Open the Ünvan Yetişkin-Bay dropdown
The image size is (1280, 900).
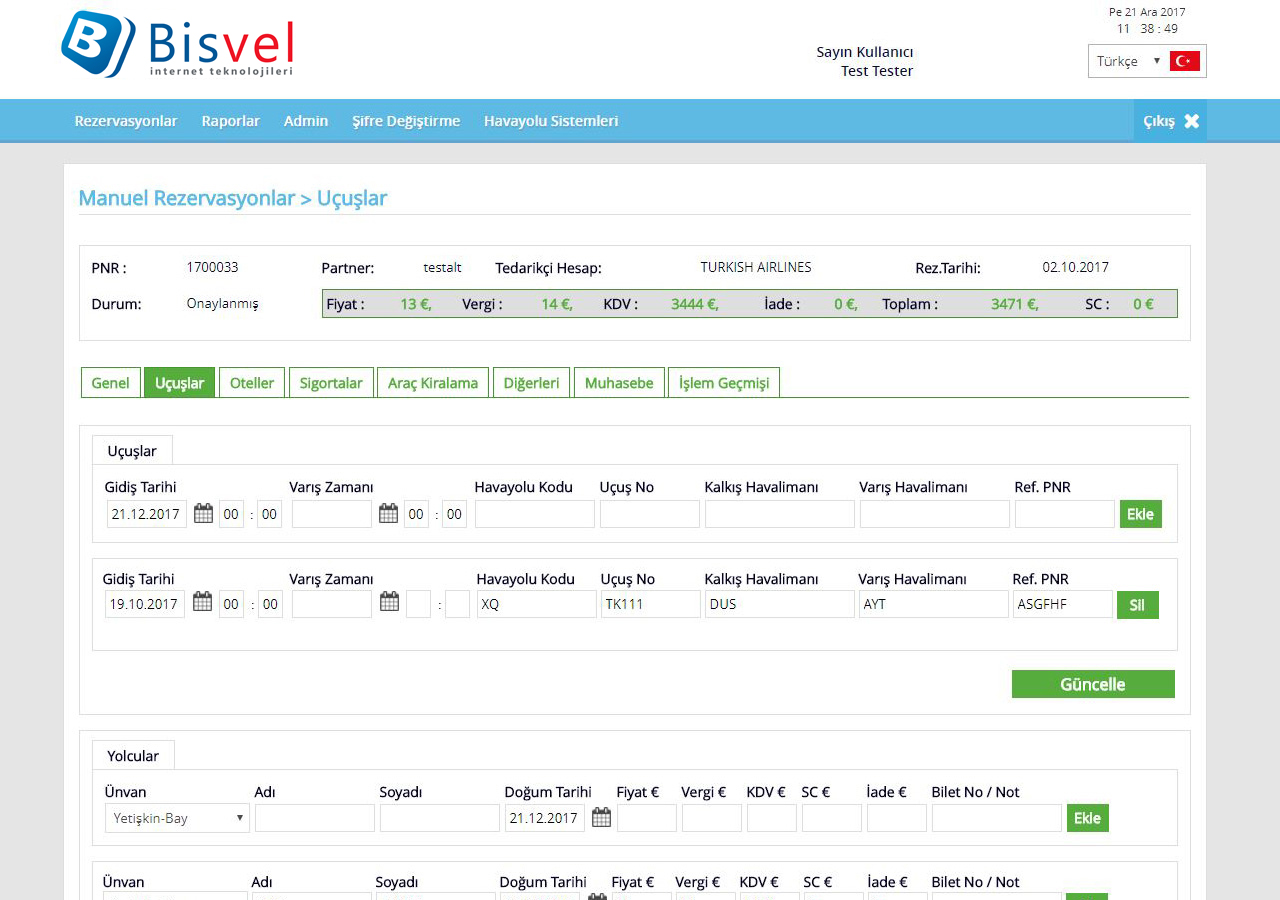(x=177, y=818)
